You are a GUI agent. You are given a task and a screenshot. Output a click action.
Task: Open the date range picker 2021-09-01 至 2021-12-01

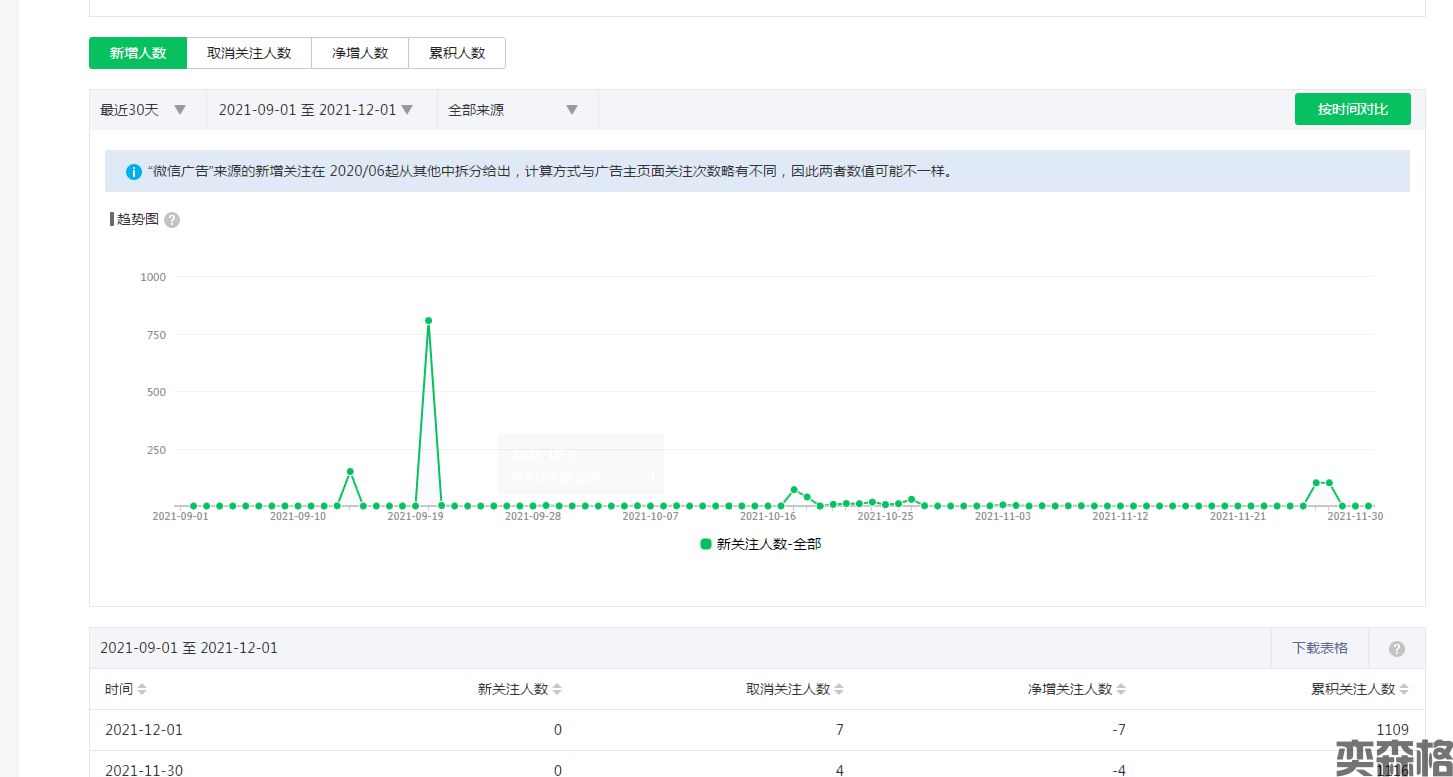(x=316, y=110)
